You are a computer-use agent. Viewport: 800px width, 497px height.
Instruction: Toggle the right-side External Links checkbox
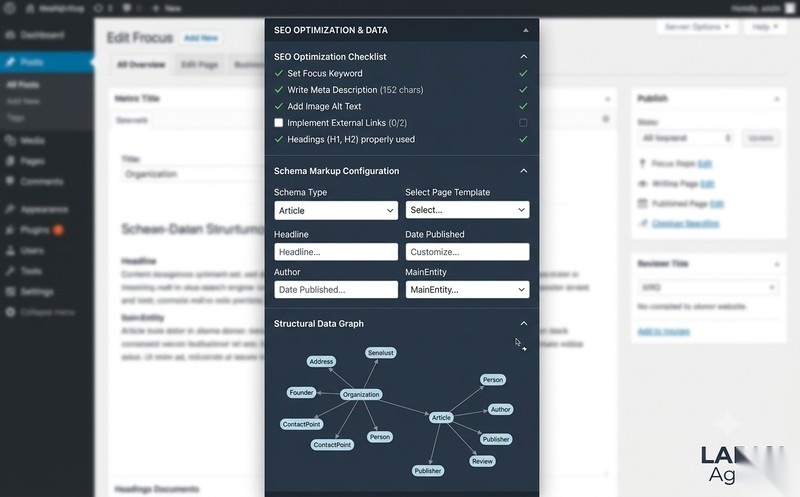pos(523,122)
